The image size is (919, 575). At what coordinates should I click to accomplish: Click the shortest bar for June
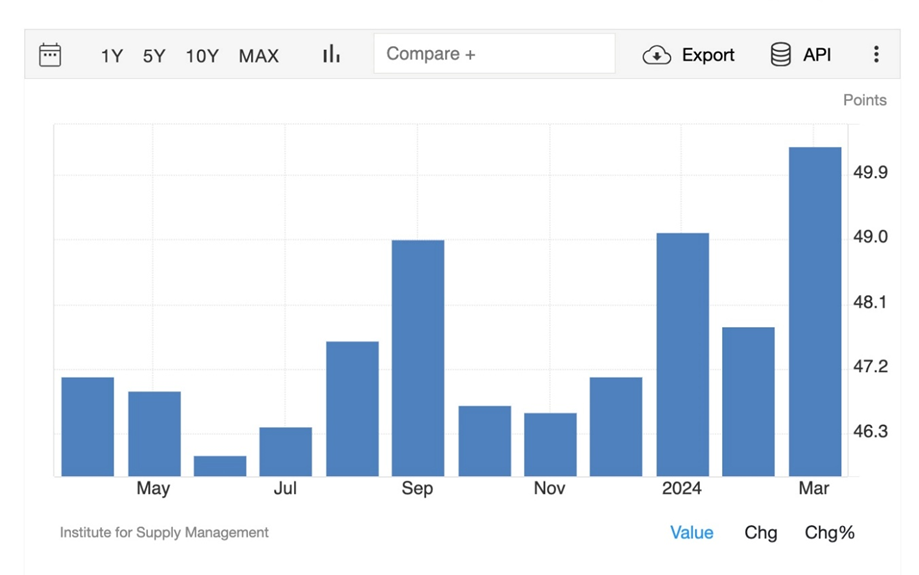[220, 466]
